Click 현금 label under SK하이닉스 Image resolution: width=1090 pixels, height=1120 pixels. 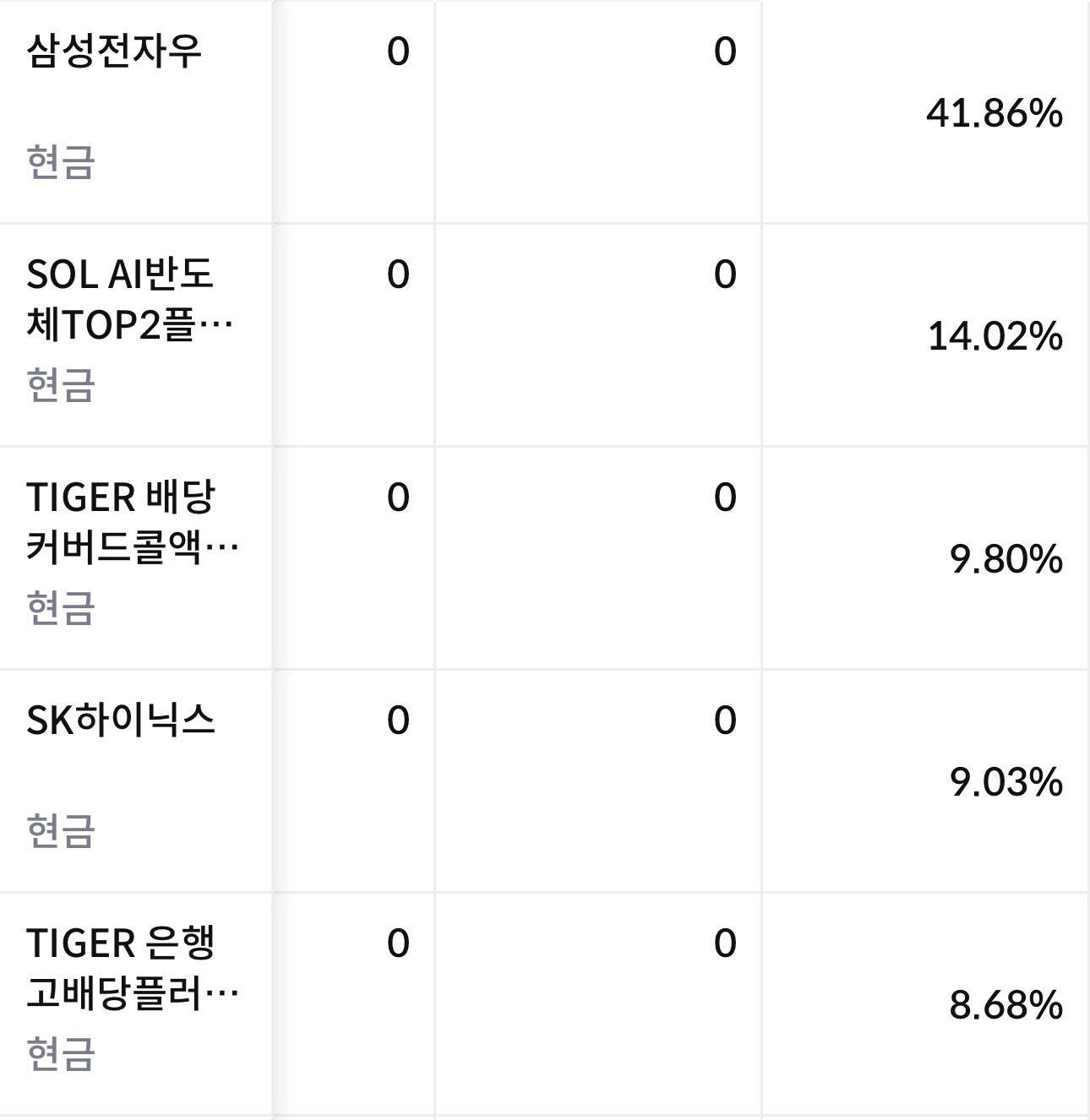pyautogui.click(x=60, y=830)
